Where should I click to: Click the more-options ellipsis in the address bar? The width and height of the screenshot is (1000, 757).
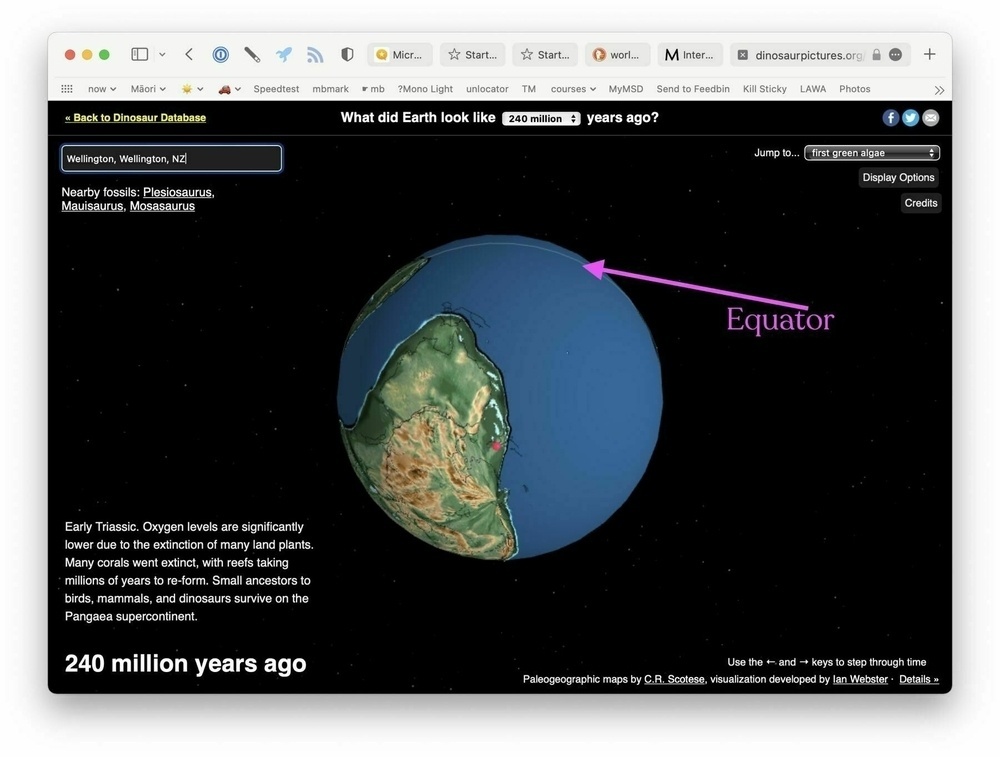coord(897,54)
